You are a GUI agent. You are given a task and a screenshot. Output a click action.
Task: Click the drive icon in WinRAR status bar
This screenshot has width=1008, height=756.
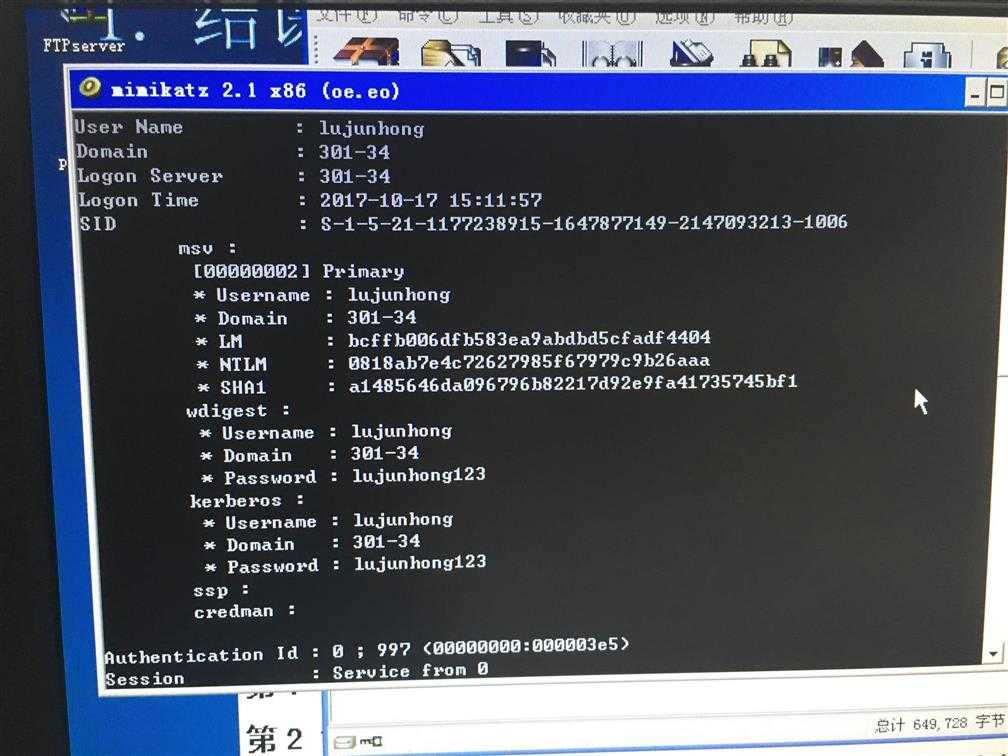344,742
